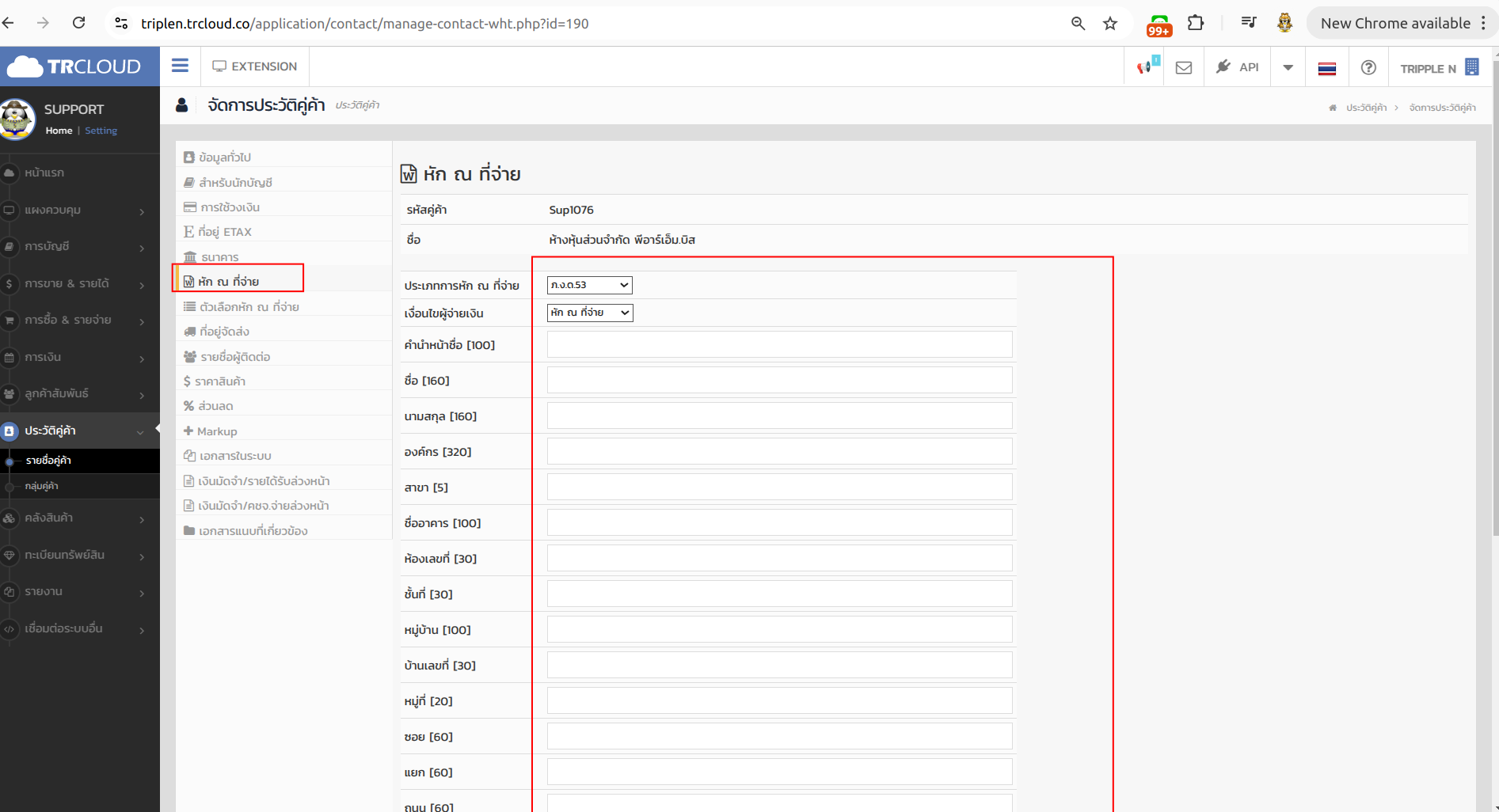The height and width of the screenshot is (812, 1499).
Task: Open เงินมัดจำ/คชจ.จ่ายล่วงหน้า section
Action: click(283, 505)
